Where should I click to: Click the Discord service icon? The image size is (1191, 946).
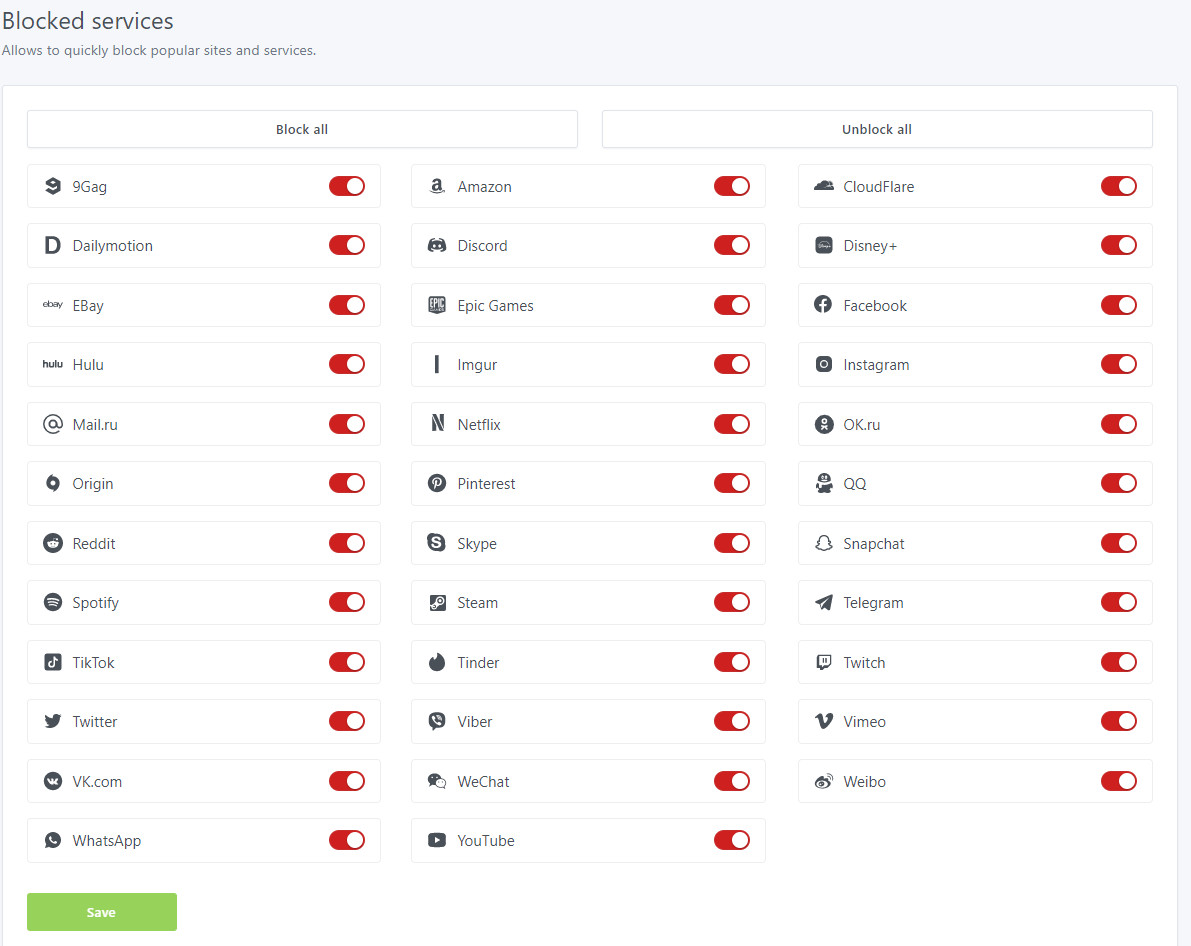(437, 245)
